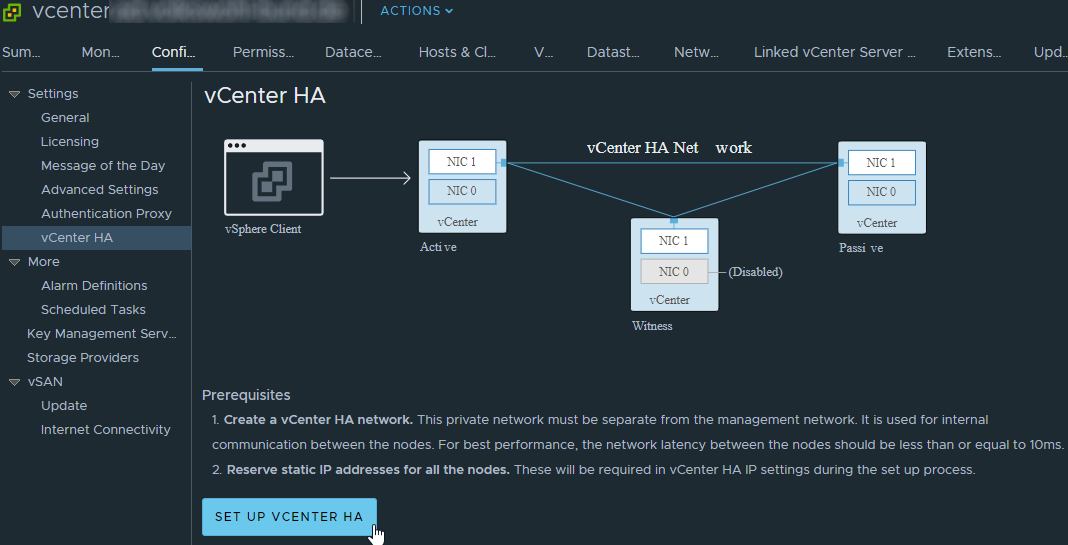Viewport: 1068px width, 545px height.
Task: Click the 'vSphere Client' diagram label
Action: [x=263, y=229]
